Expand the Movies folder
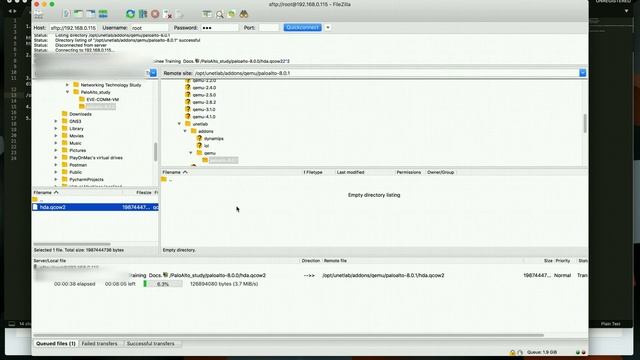The width and height of the screenshot is (640, 360). click(x=56, y=136)
